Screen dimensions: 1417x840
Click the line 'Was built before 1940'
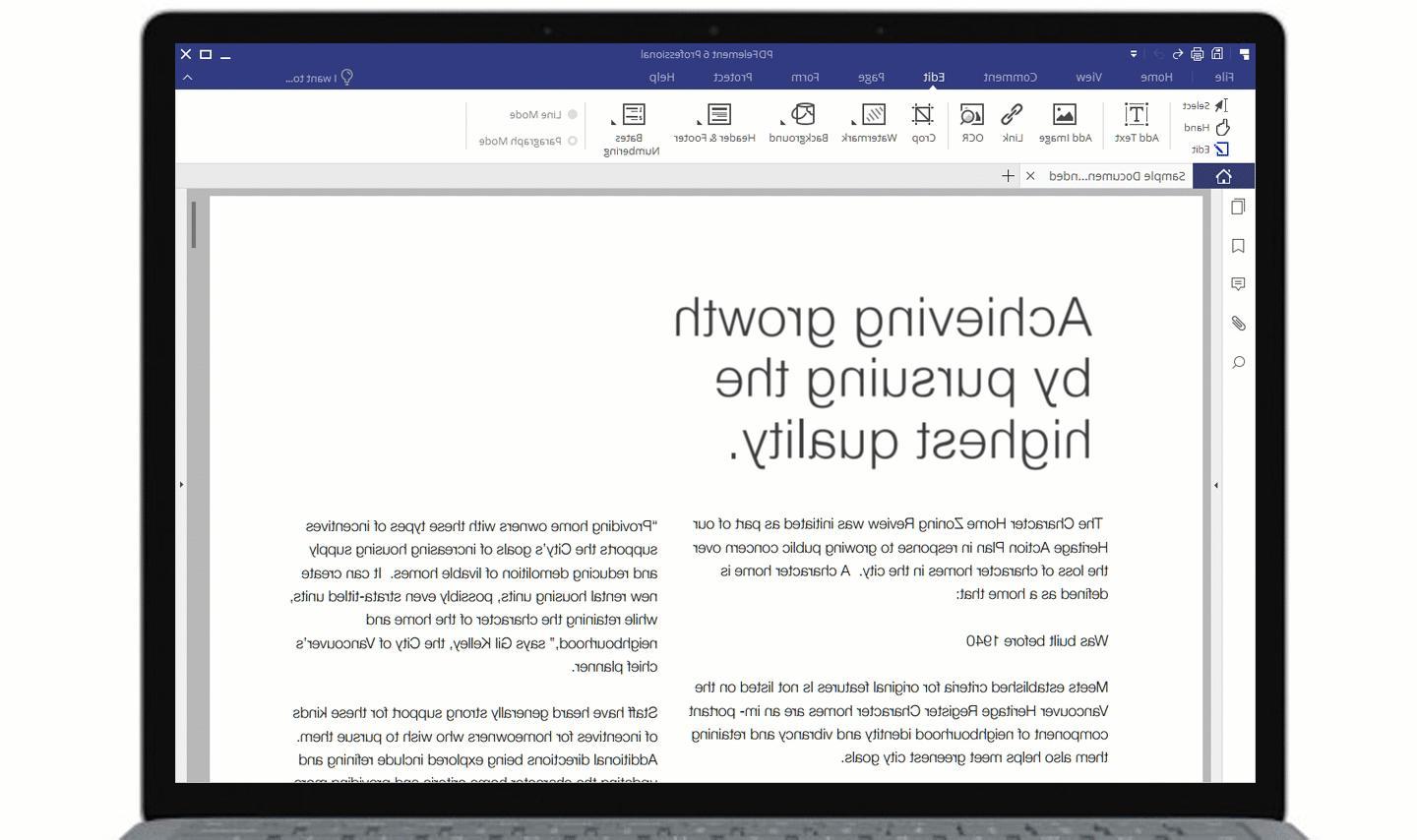1037,641
